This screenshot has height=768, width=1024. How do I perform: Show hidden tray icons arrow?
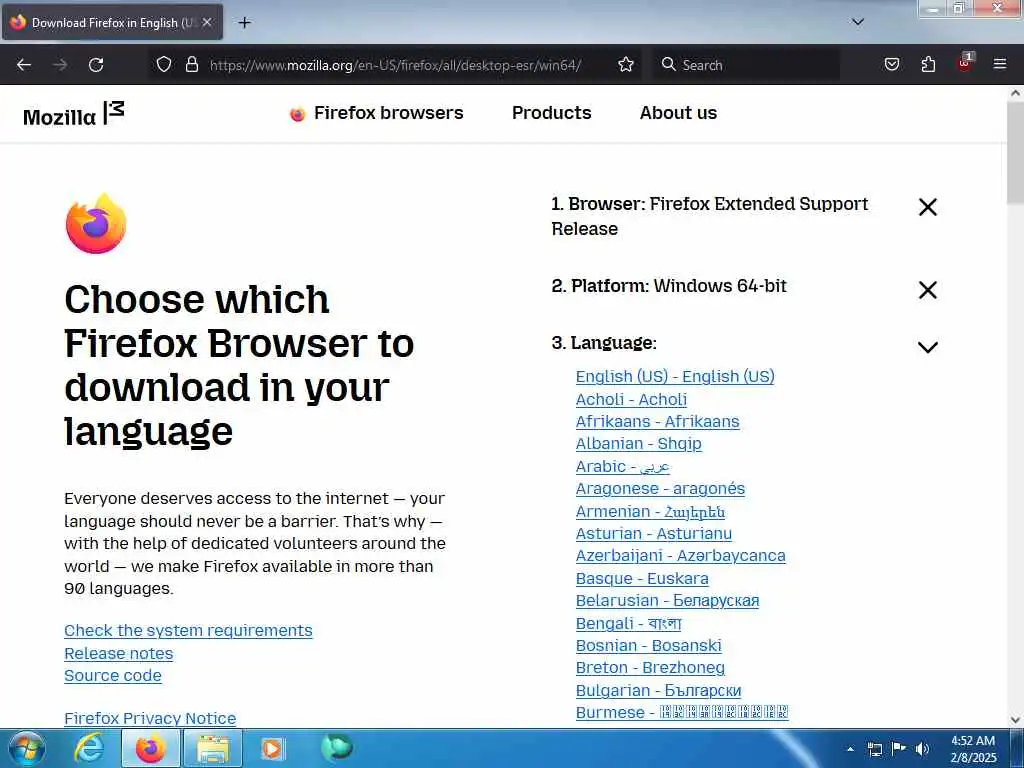[x=850, y=749]
